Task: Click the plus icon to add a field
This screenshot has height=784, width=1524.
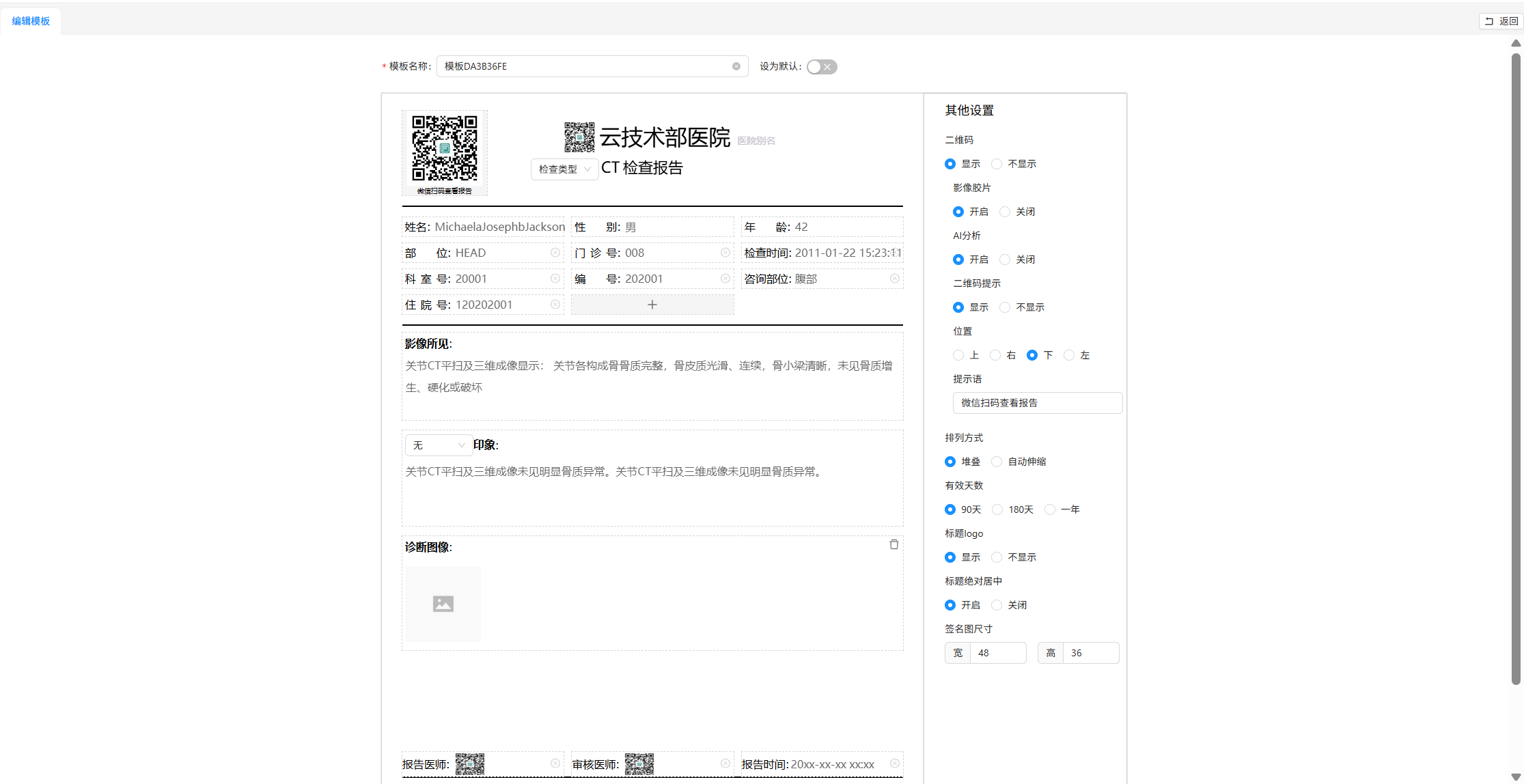Action: tap(652, 304)
